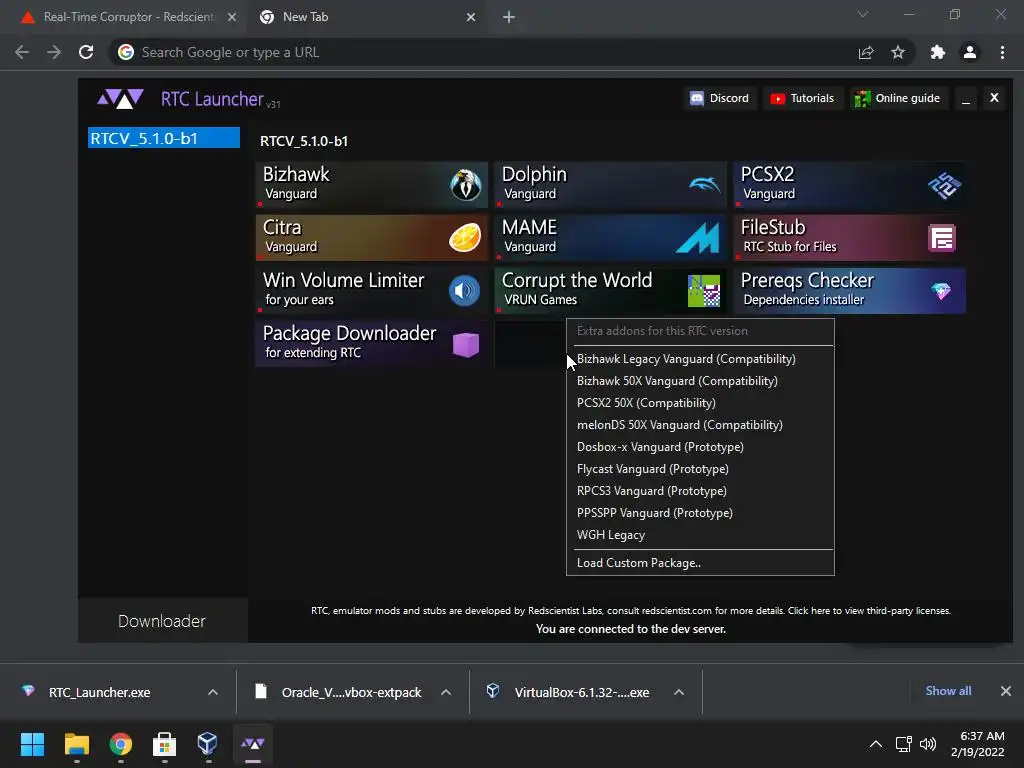Open RTC Launcher taskbar icon
Screen dimensions: 1024x768
pos(253,744)
